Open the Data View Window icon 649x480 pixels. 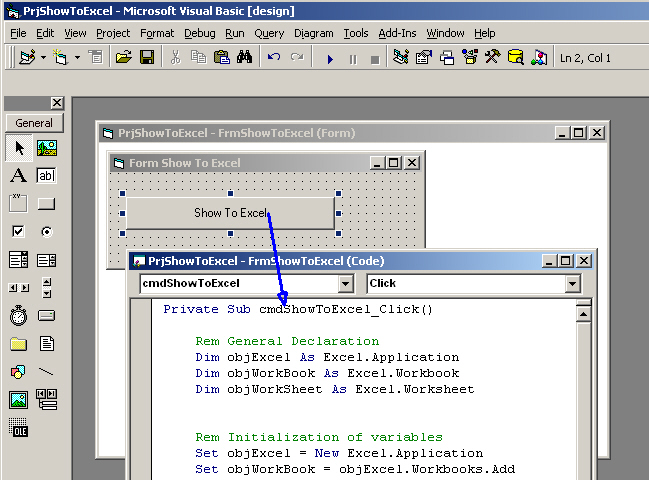coord(516,57)
